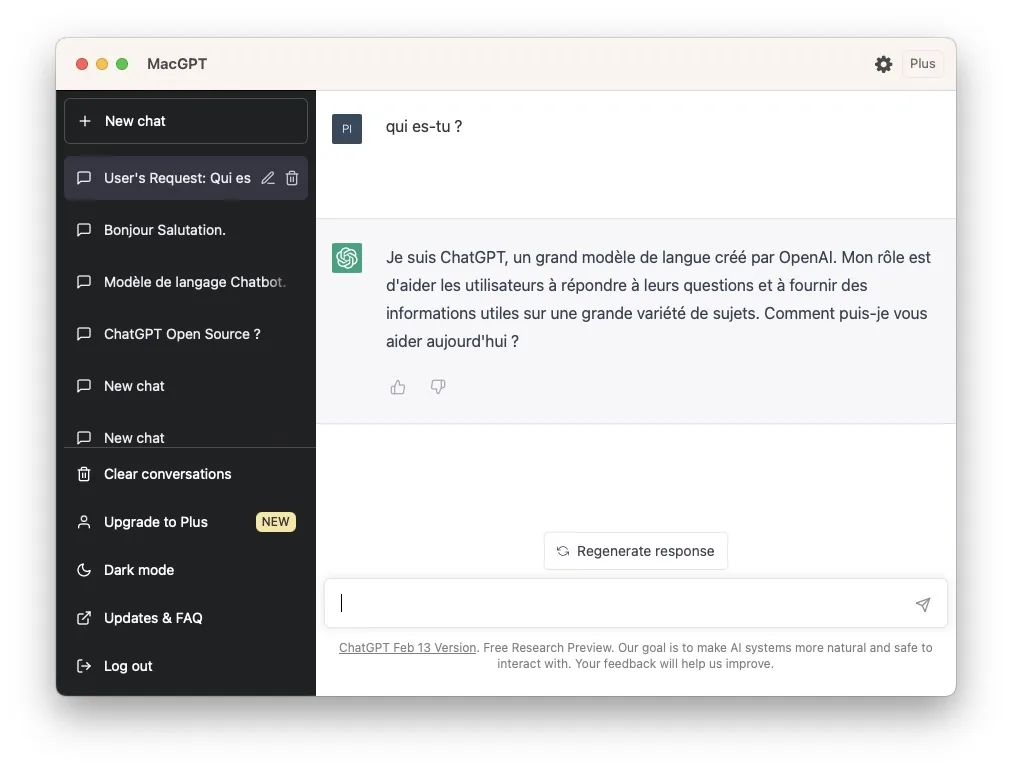The height and width of the screenshot is (770, 1012).
Task: Edit the "User's Request: Qui es" chat title
Action: pyautogui.click(x=268, y=178)
